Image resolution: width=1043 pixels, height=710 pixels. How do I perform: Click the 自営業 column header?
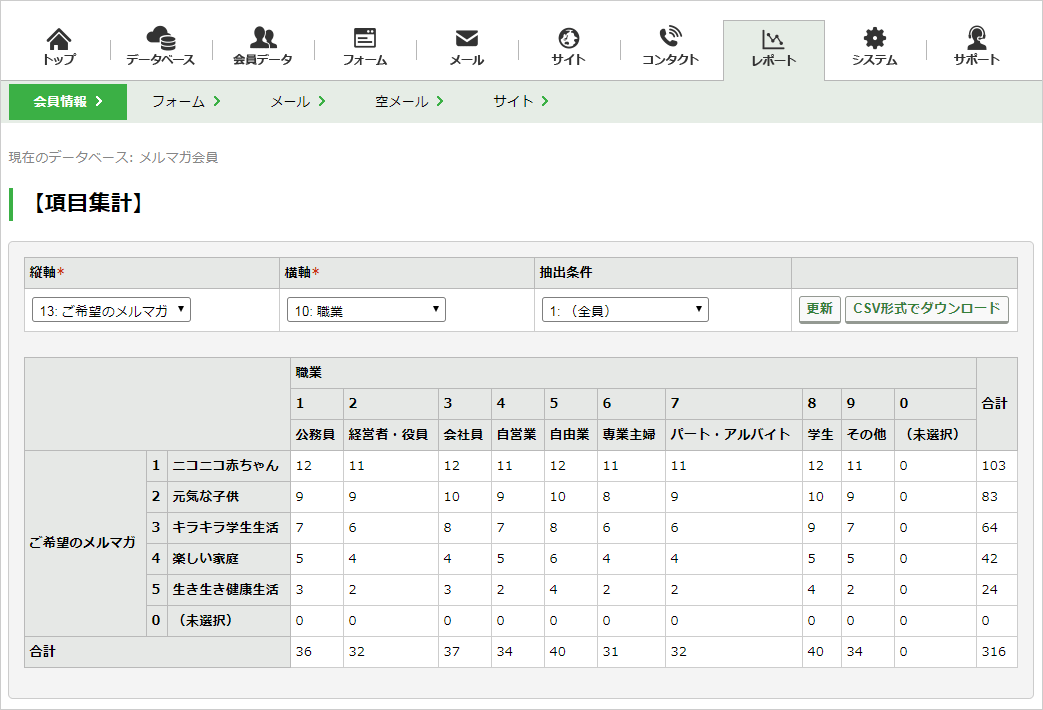tap(518, 435)
